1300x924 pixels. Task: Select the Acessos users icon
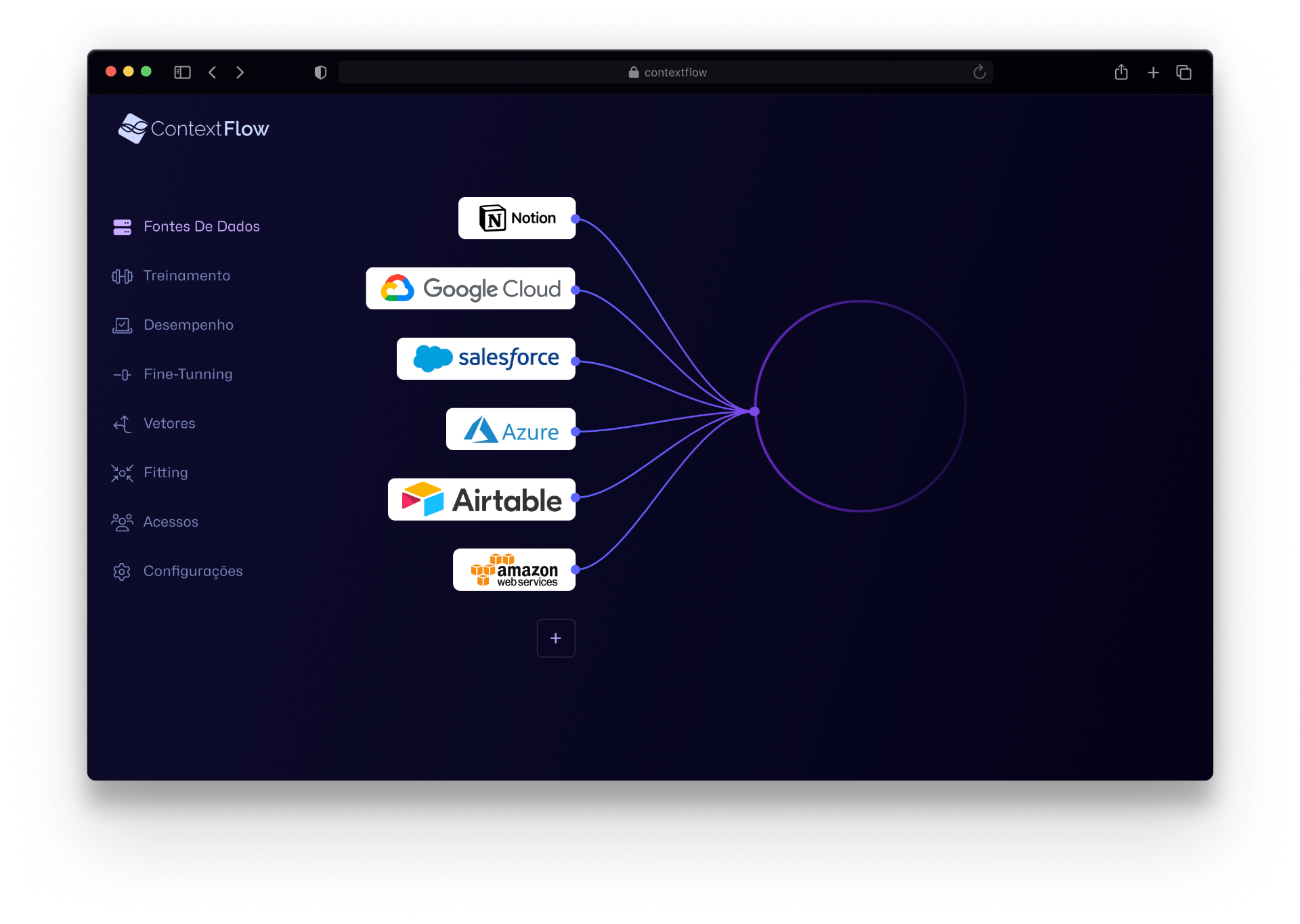point(122,522)
